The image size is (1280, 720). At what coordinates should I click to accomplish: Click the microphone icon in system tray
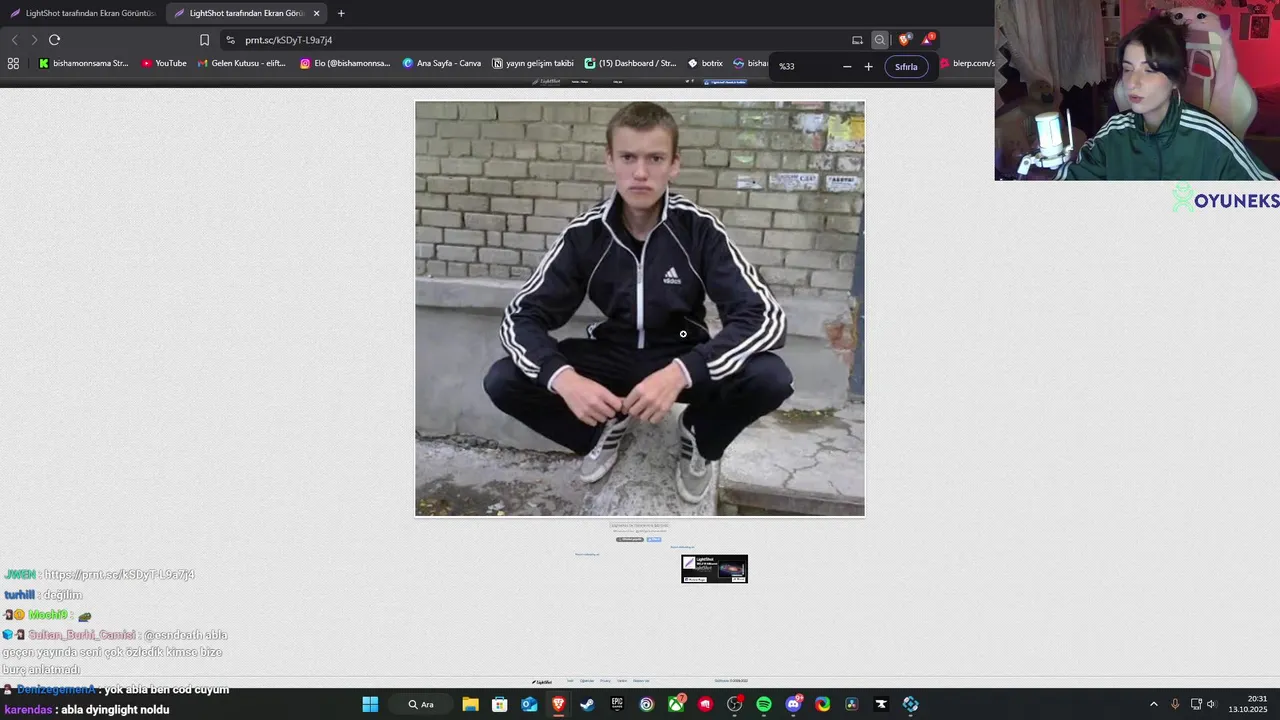pyautogui.click(x=1175, y=704)
